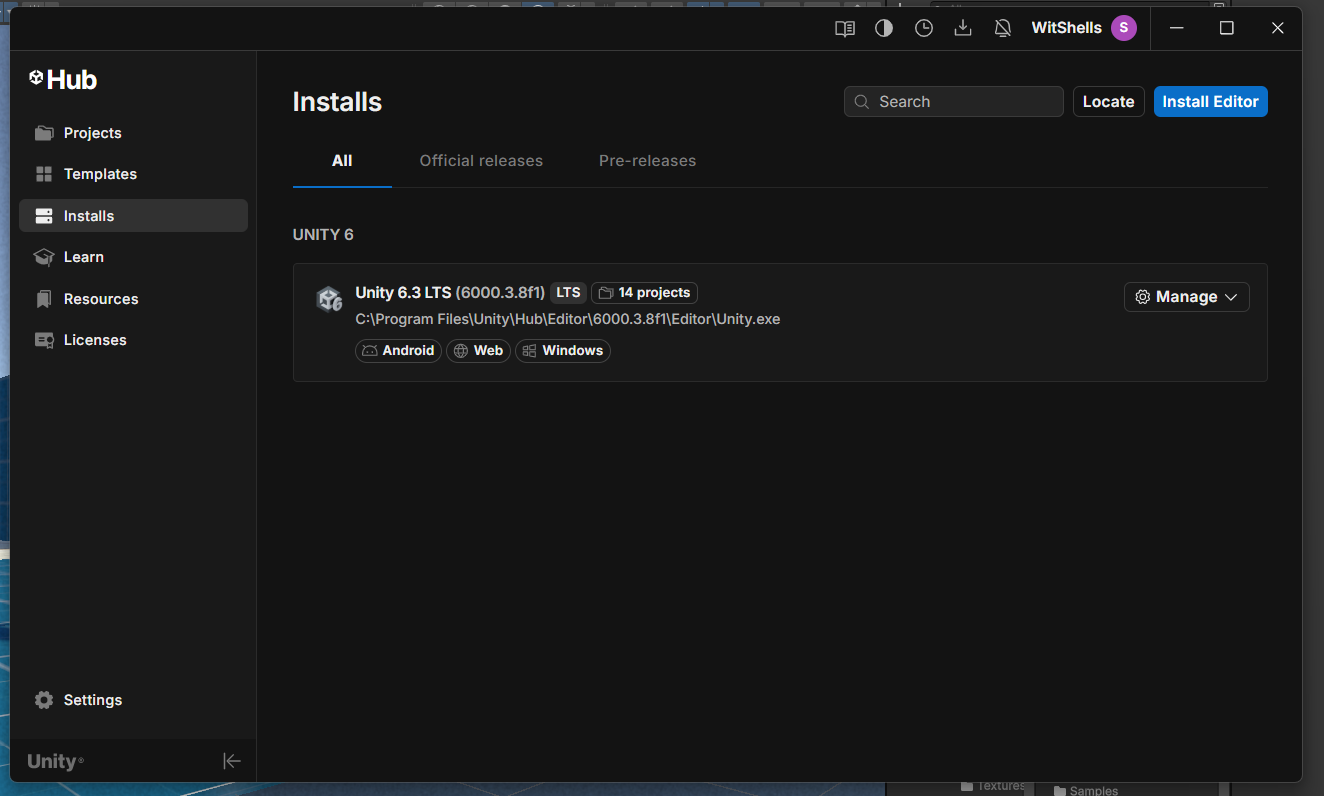Switch to the Official releases tab
The width and height of the screenshot is (1324, 796).
pyautogui.click(x=481, y=161)
